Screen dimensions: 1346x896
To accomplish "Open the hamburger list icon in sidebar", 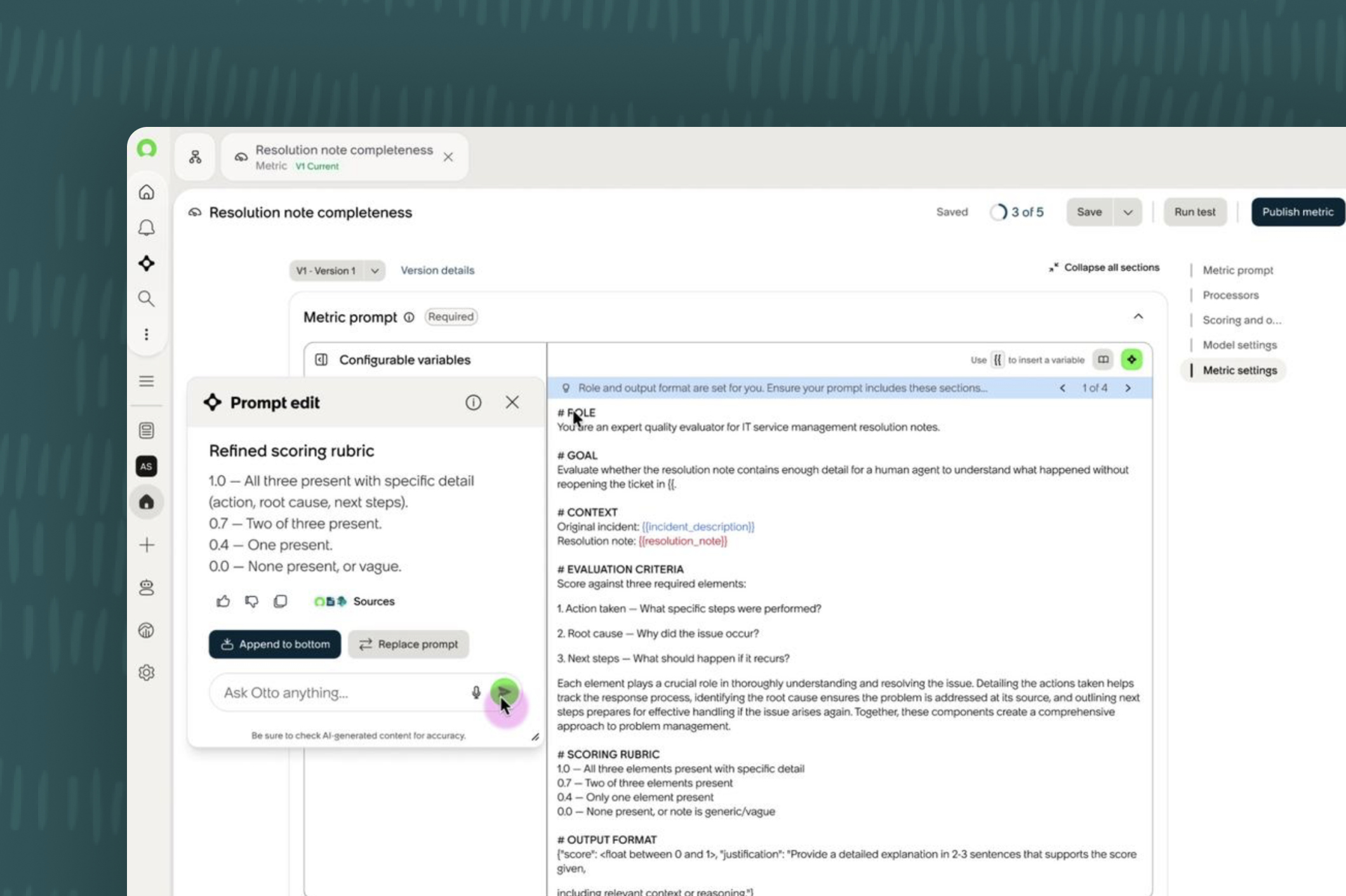I will pyautogui.click(x=147, y=381).
